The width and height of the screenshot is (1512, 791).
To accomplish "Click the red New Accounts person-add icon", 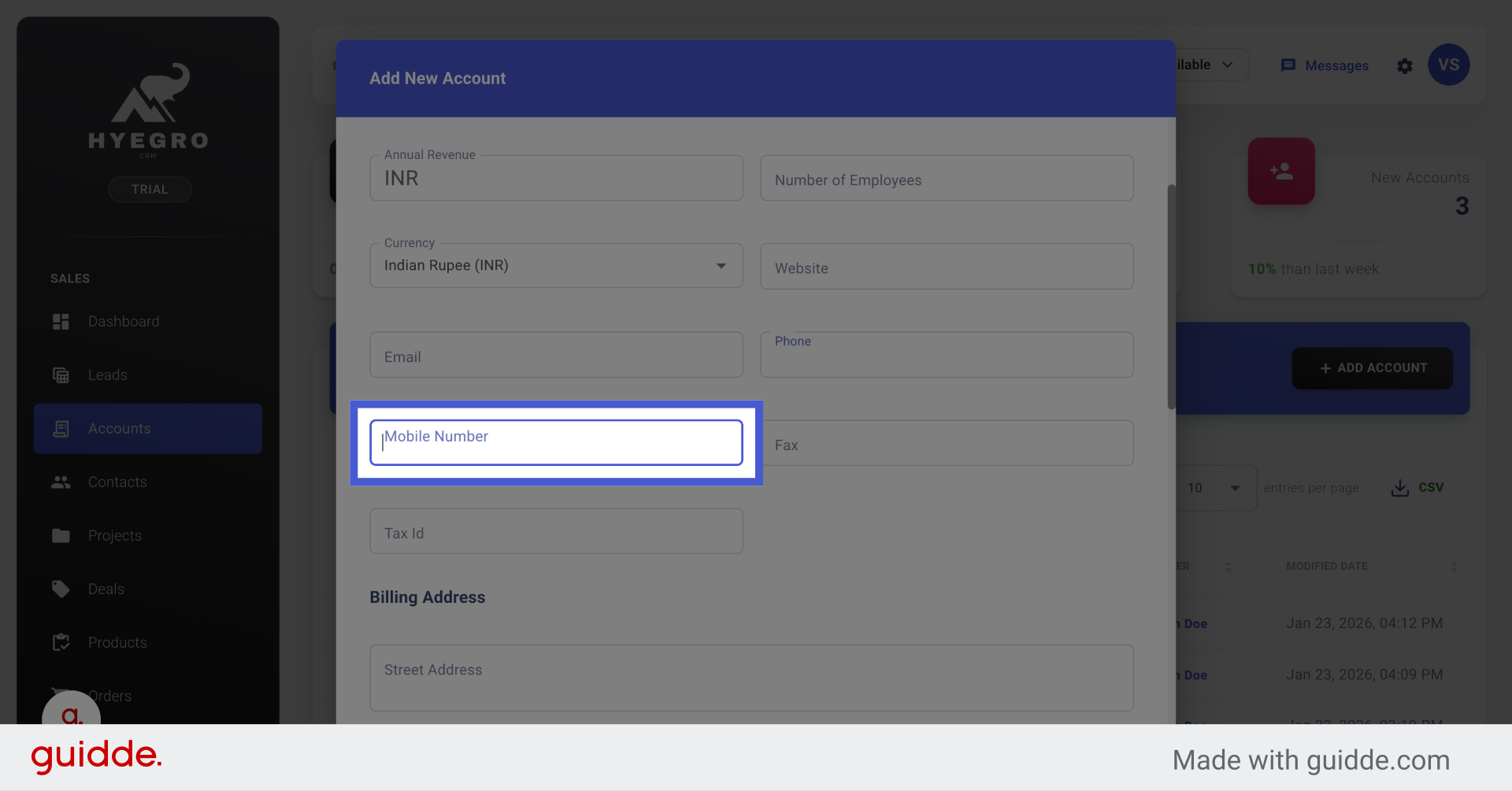I will [1281, 171].
